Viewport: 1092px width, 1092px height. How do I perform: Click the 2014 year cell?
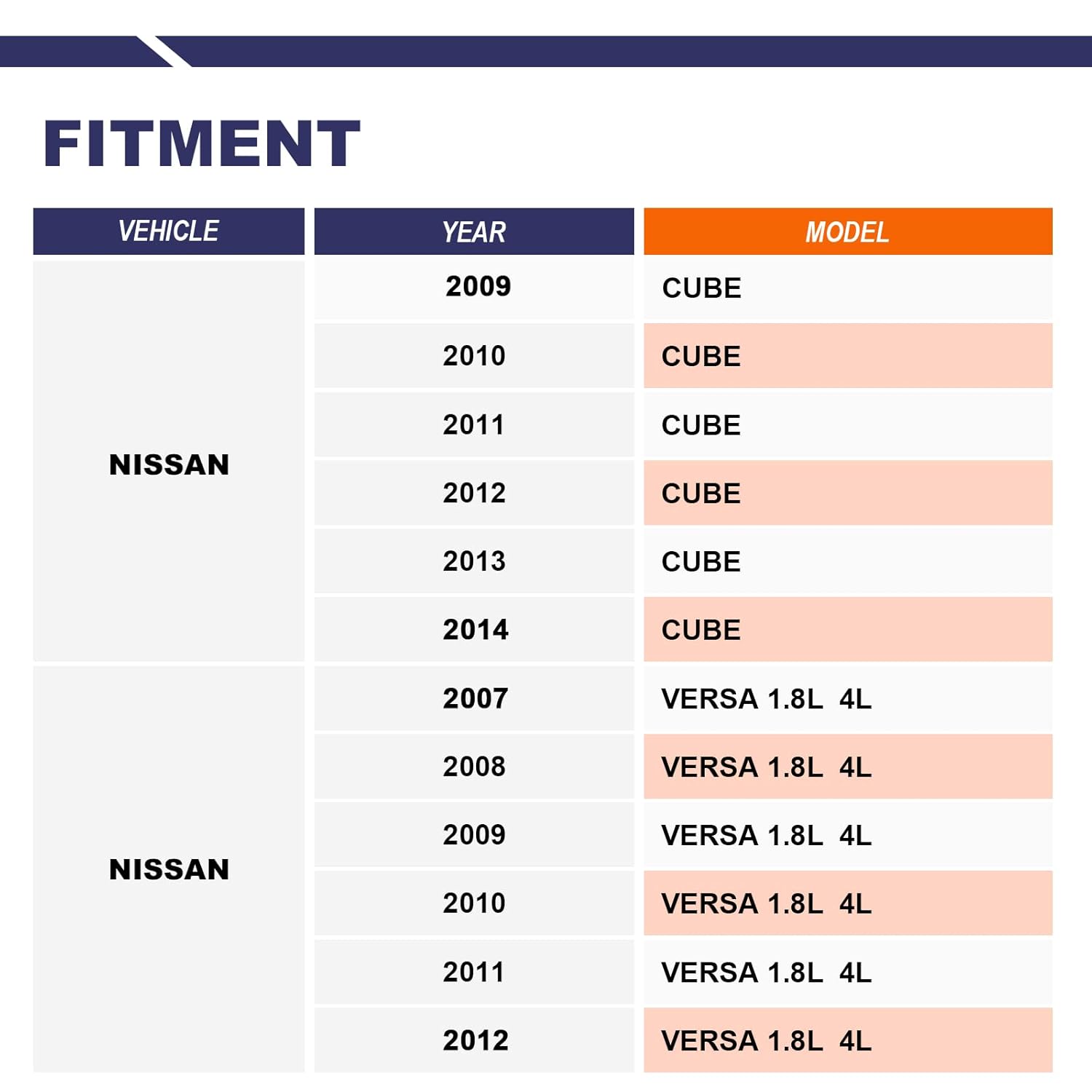point(475,630)
